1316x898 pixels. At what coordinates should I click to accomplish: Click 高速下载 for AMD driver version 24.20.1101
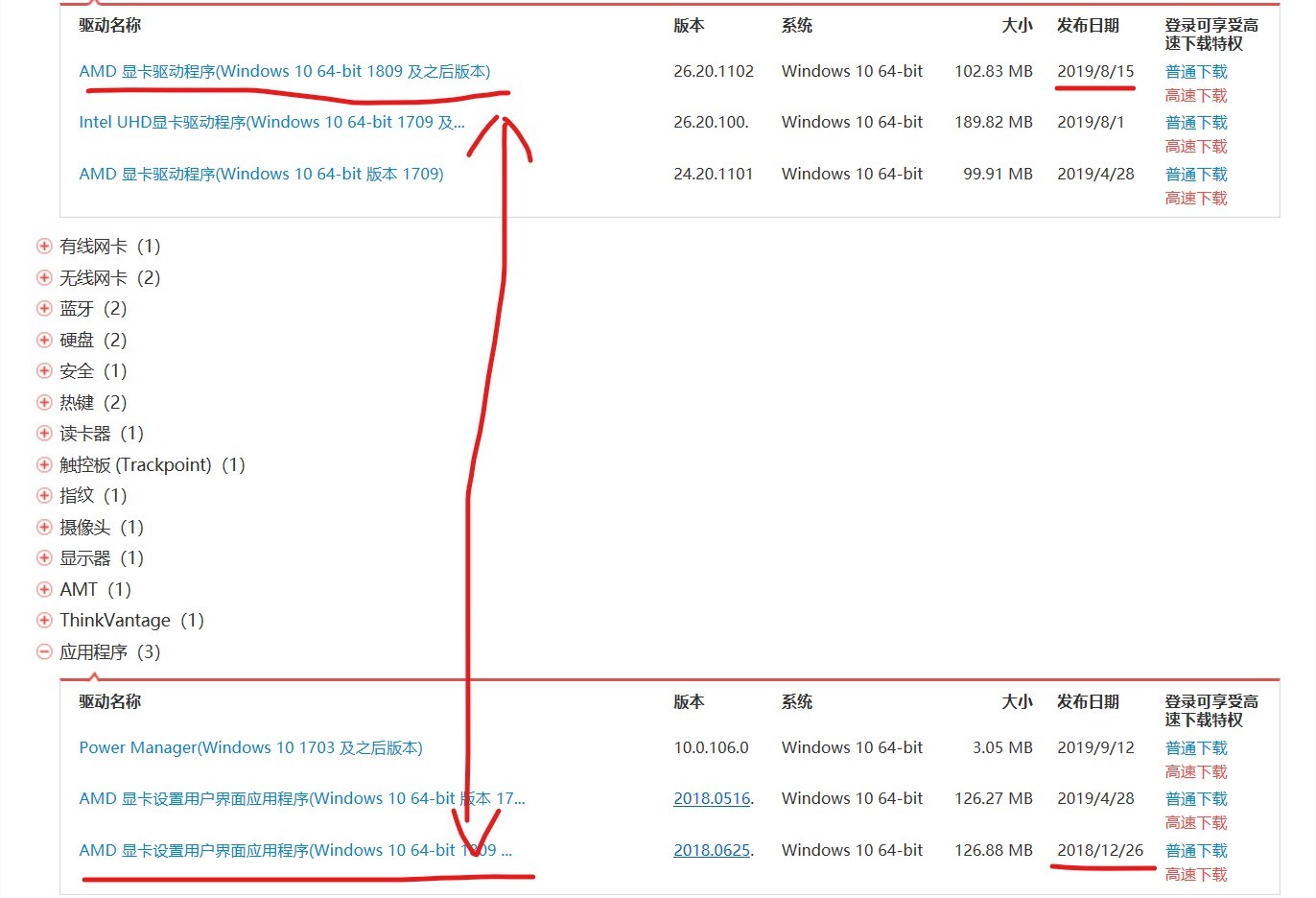(x=1196, y=199)
